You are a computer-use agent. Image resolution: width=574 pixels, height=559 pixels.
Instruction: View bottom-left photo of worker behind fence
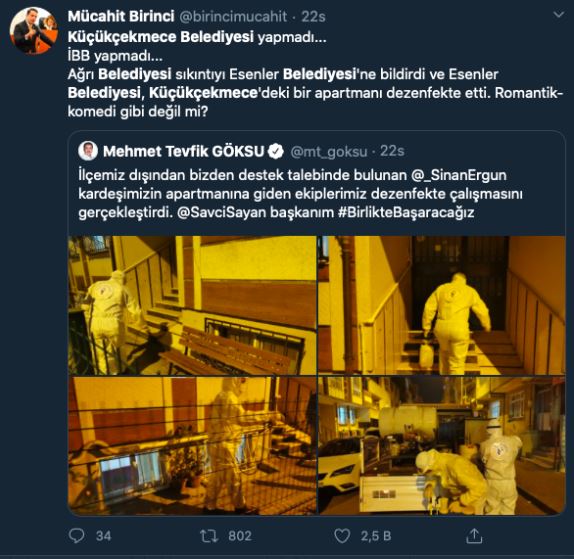(192, 446)
